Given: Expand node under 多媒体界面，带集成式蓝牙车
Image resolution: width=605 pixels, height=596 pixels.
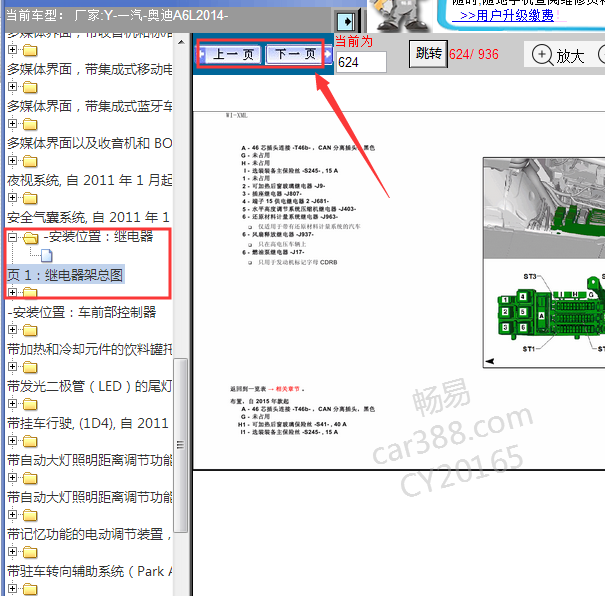Looking at the screenshot, I should pyautogui.click(x=12, y=123).
